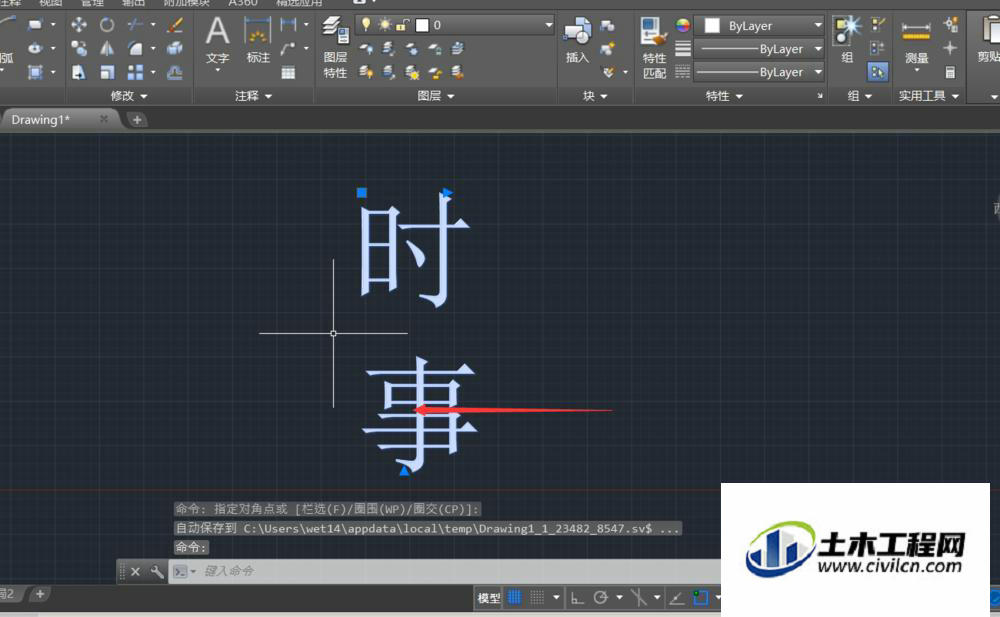Expand the 修改 Modify panel
Image resolution: width=1000 pixels, height=617 pixels.
point(129,96)
